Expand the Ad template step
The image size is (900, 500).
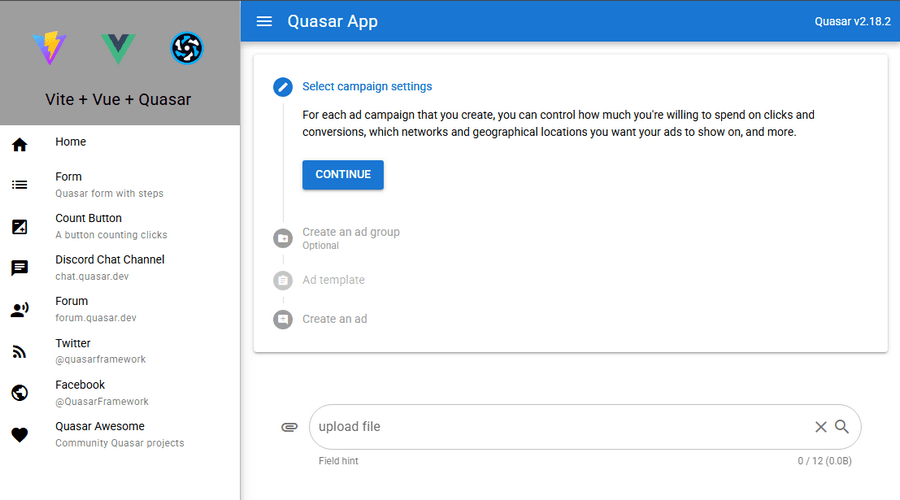[333, 280]
